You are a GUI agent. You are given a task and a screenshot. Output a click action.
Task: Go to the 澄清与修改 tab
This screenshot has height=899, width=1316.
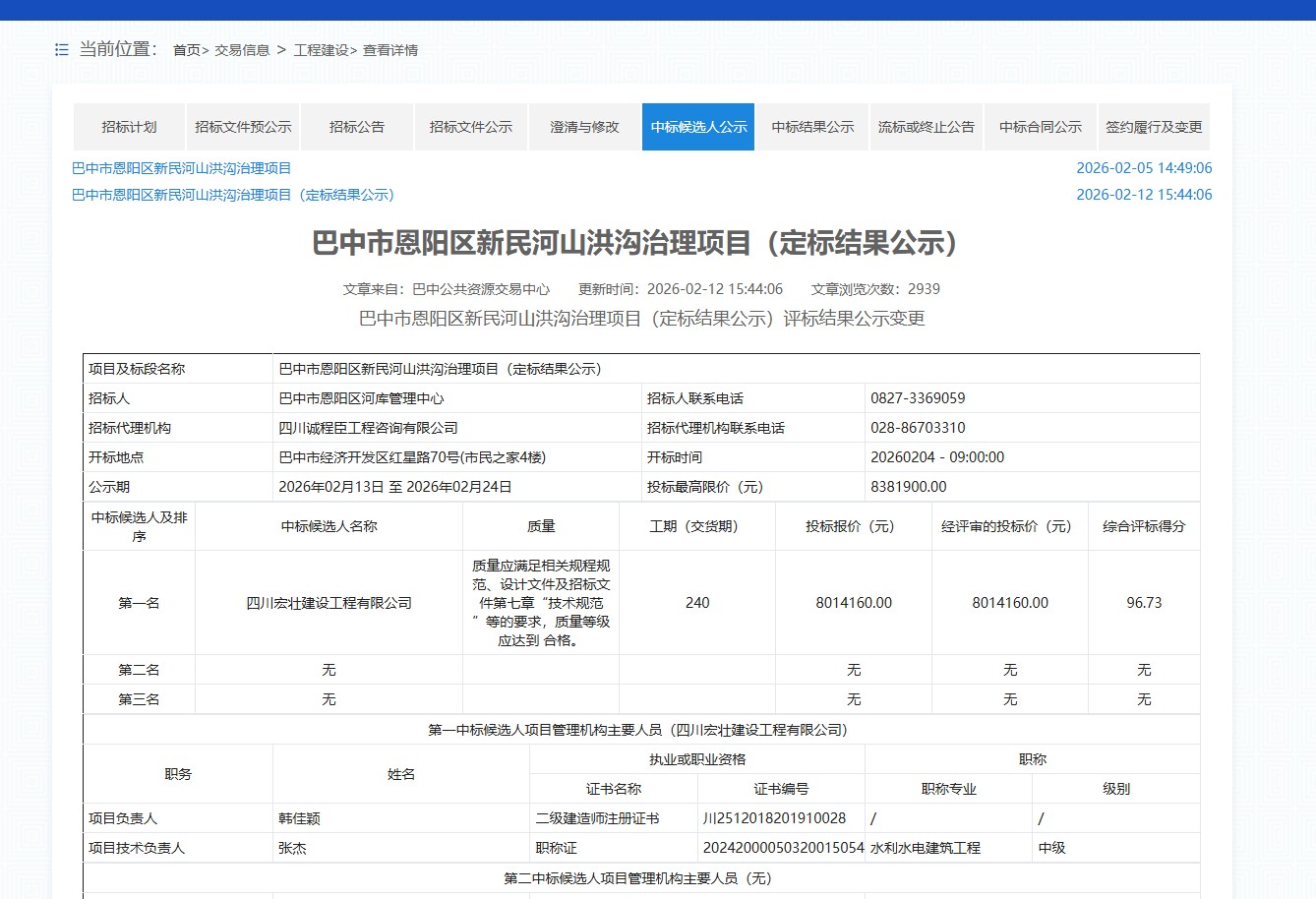(x=584, y=127)
